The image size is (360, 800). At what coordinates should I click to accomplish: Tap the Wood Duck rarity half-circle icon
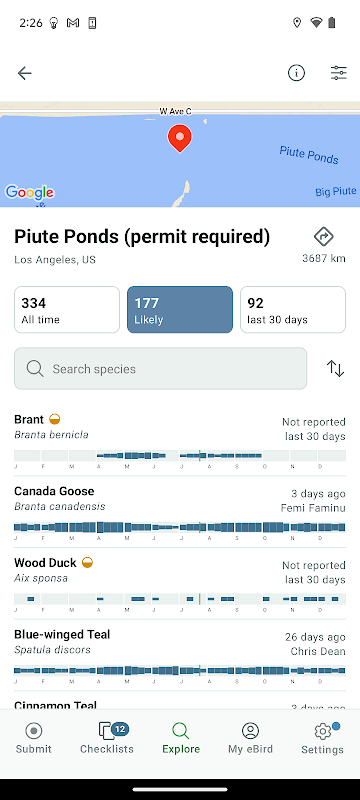(x=87, y=563)
